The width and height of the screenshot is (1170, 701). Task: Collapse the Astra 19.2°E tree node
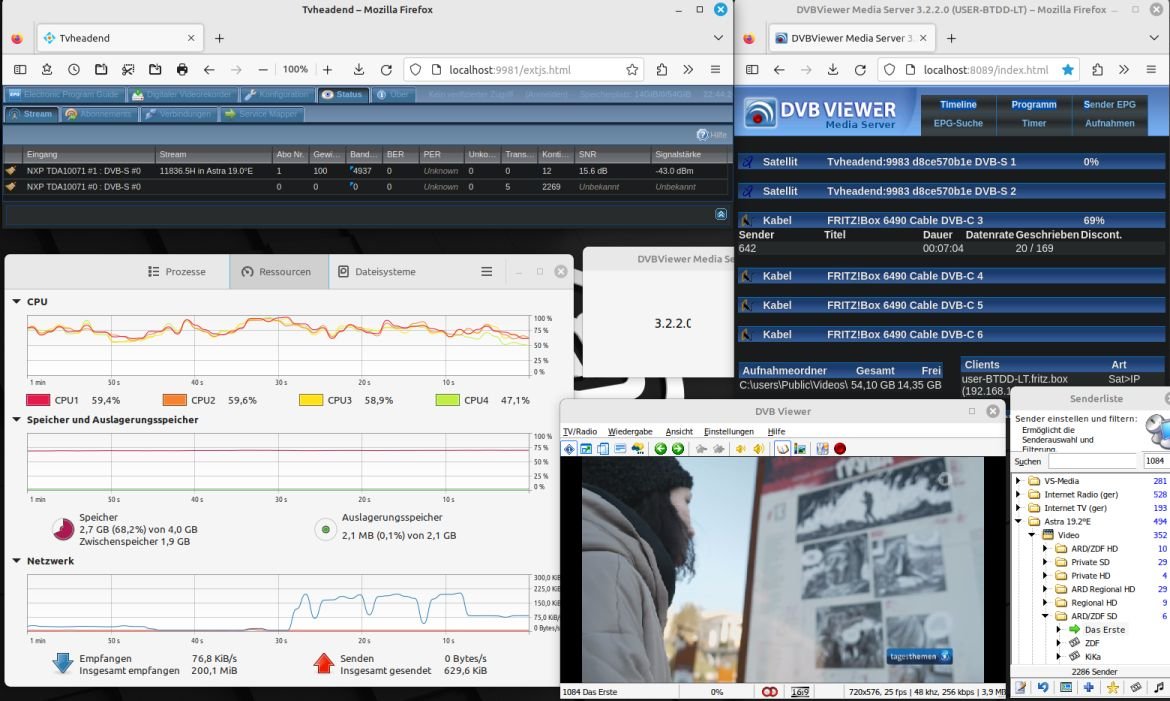[1019, 521]
